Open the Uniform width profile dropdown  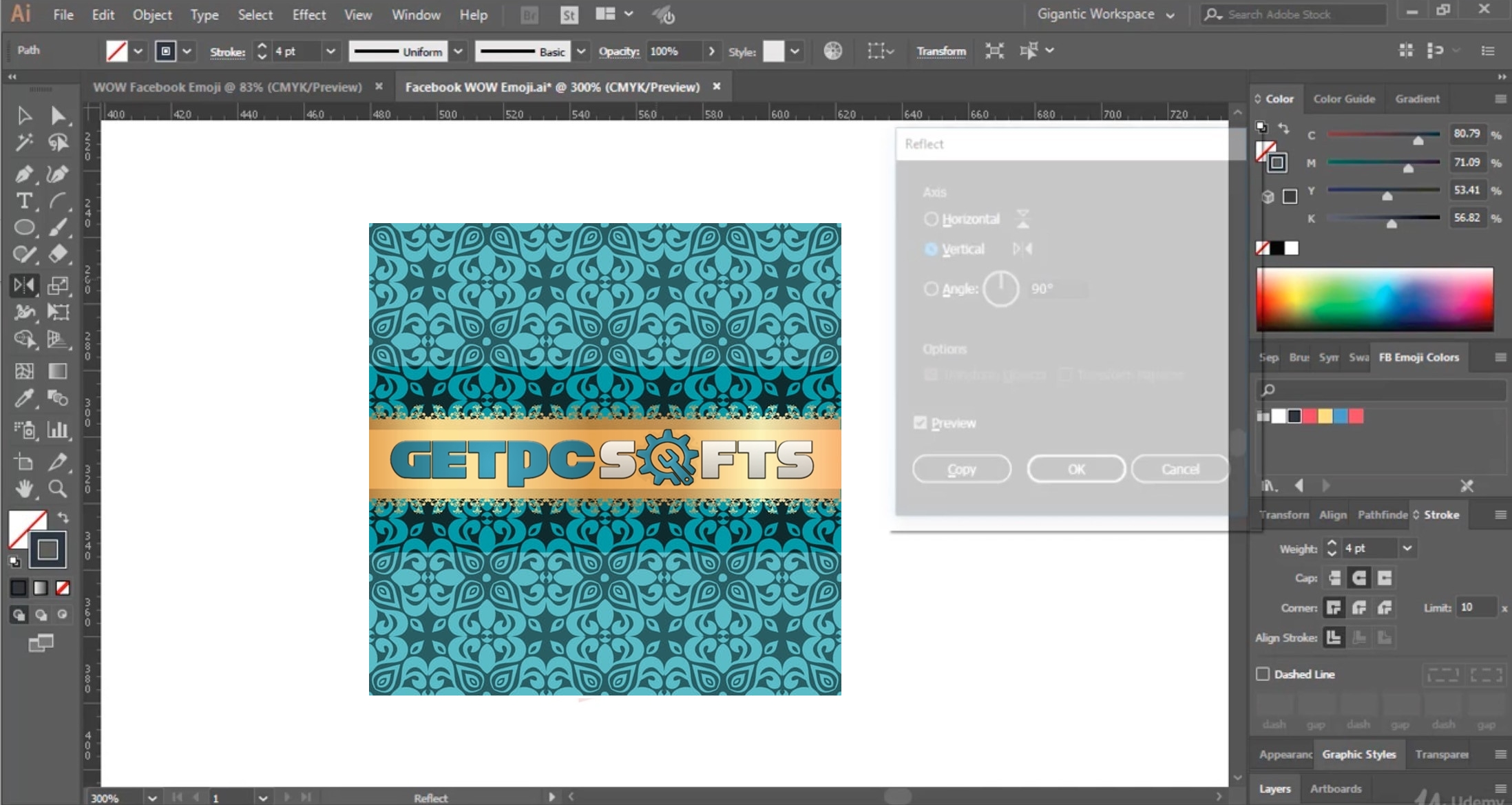[458, 52]
